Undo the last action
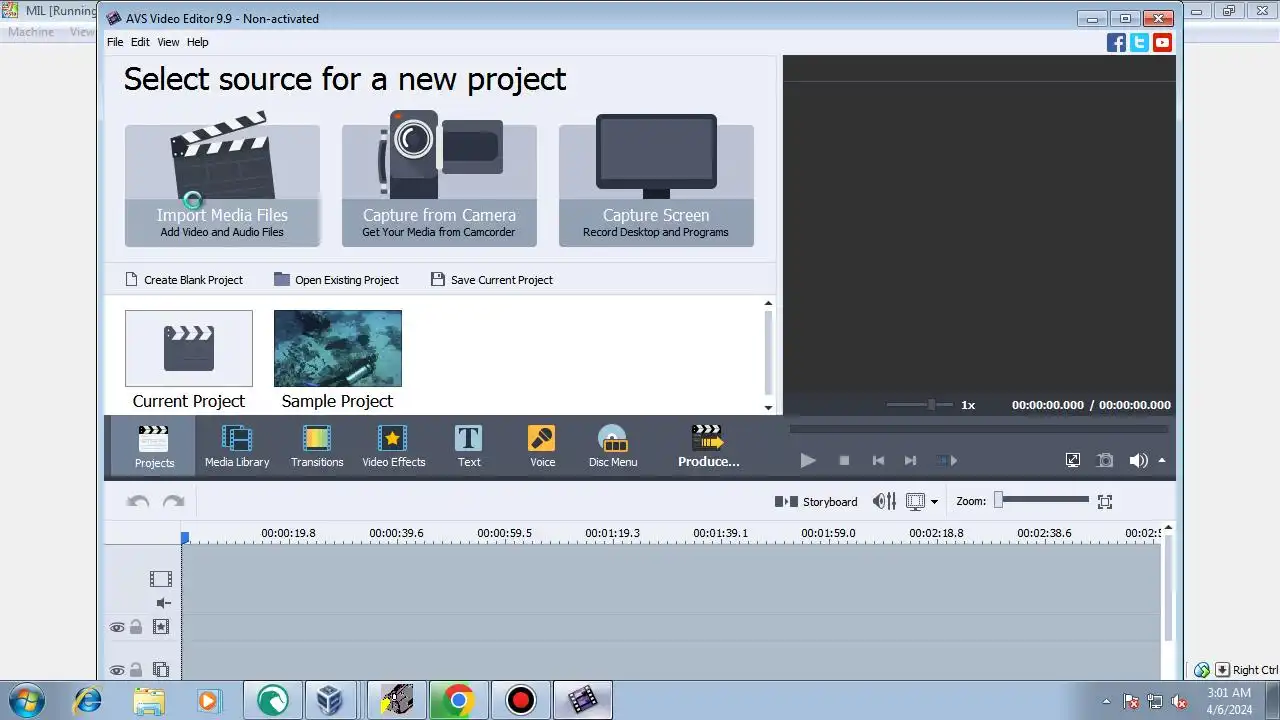1280x720 pixels. point(138,501)
